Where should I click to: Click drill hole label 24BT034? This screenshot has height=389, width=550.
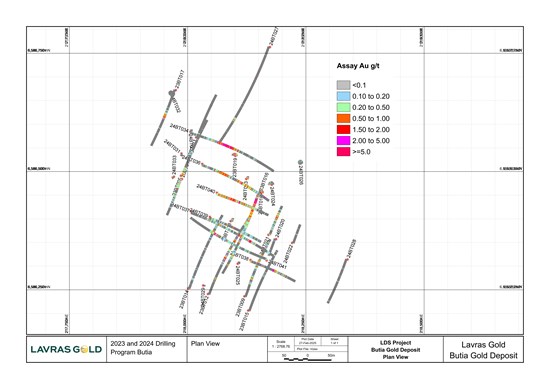point(179,128)
